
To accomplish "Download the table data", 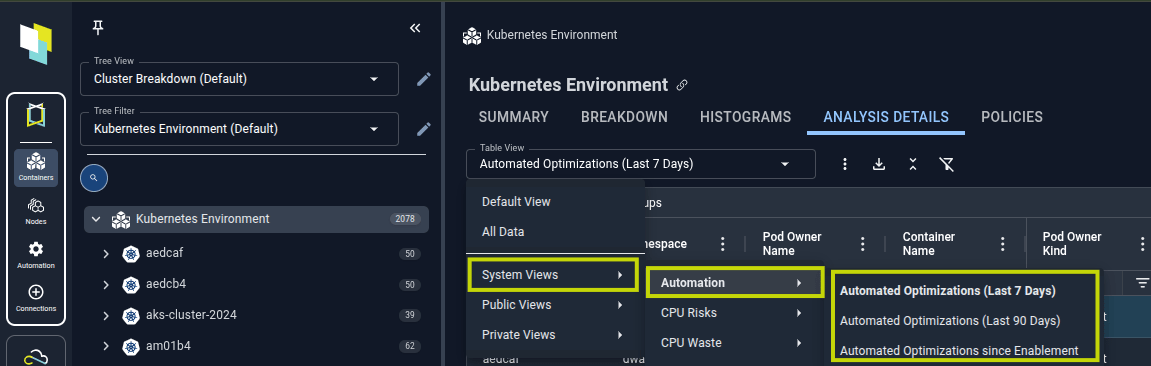I will point(879,164).
